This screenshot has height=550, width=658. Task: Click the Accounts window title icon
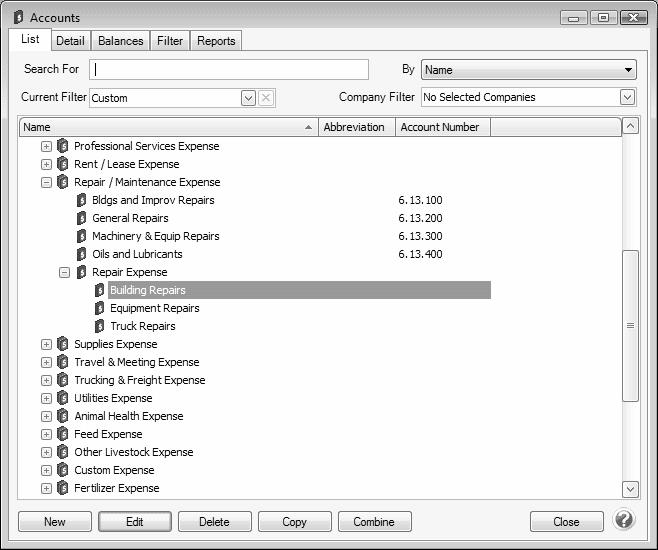(x=18, y=17)
